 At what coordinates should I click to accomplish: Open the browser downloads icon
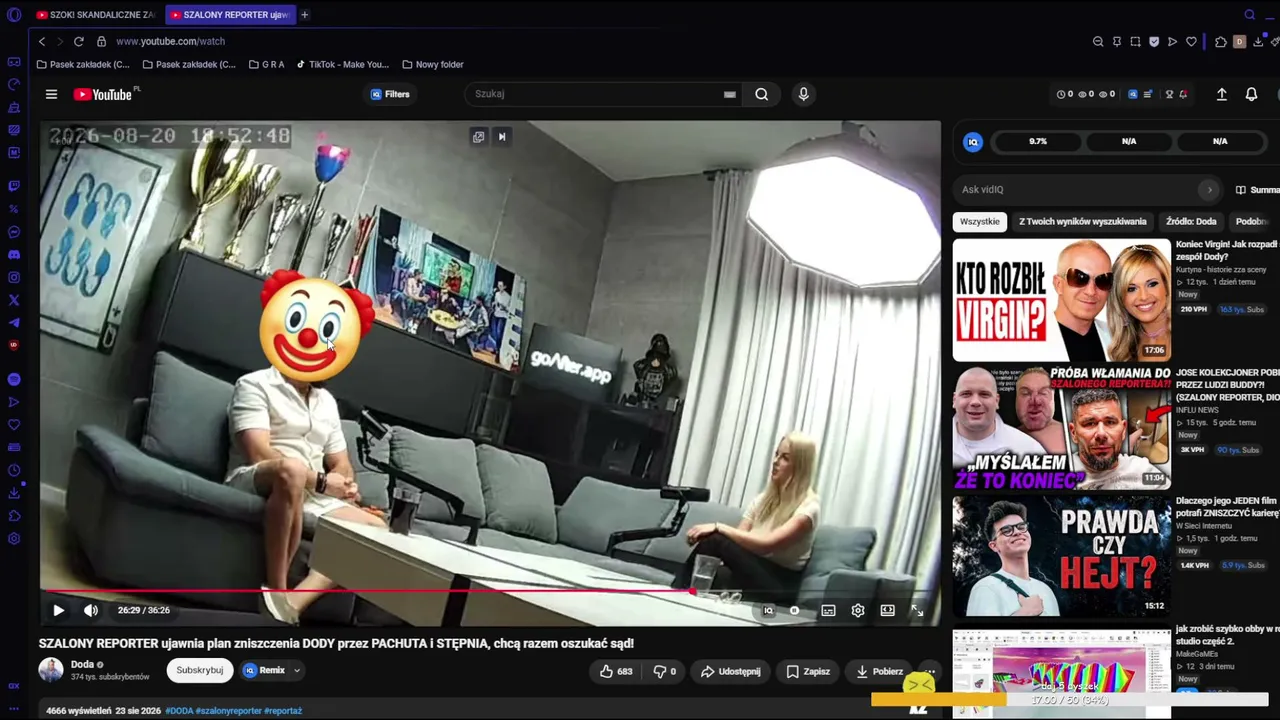tap(1258, 41)
